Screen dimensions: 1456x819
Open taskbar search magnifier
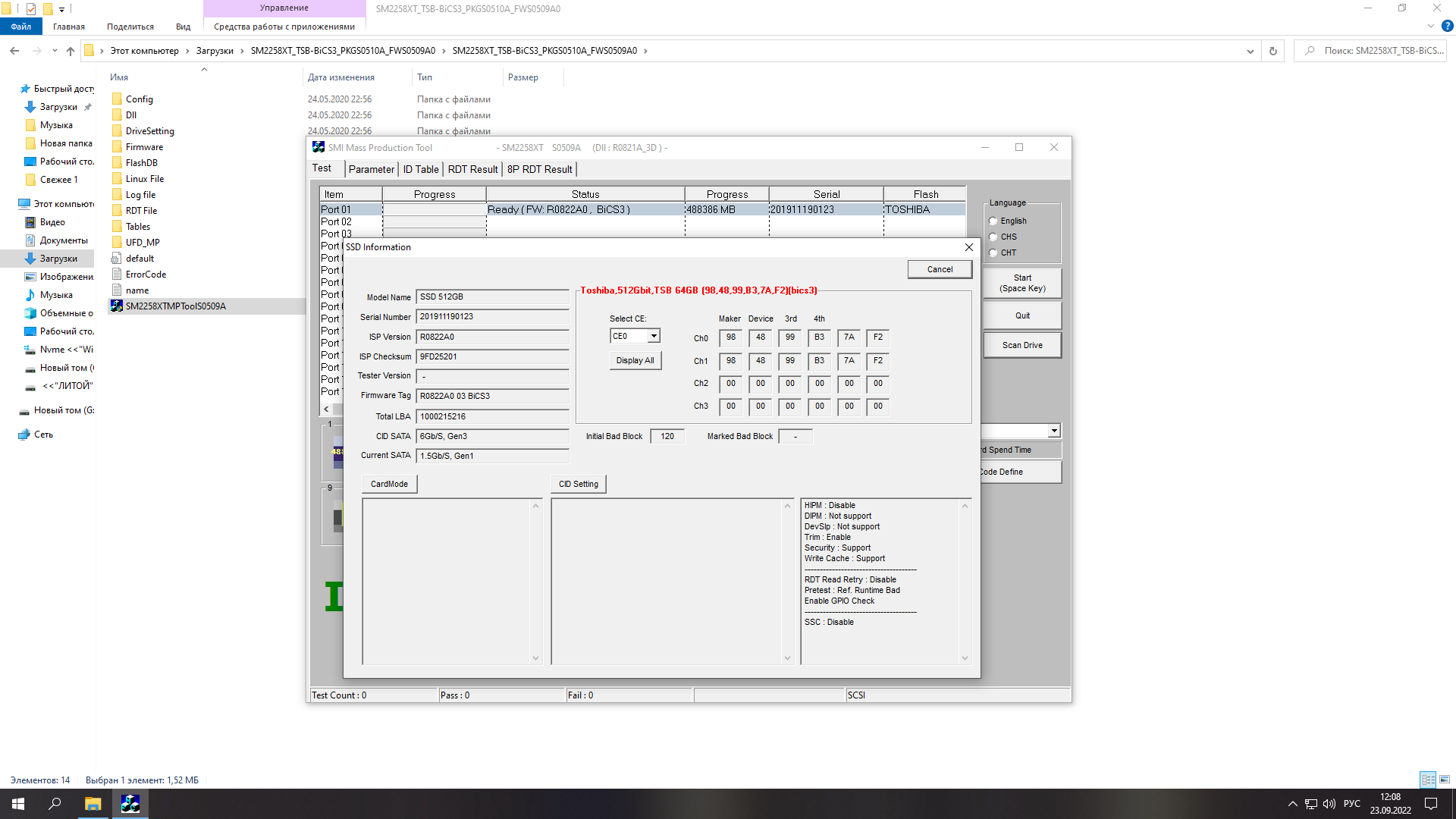click(55, 804)
